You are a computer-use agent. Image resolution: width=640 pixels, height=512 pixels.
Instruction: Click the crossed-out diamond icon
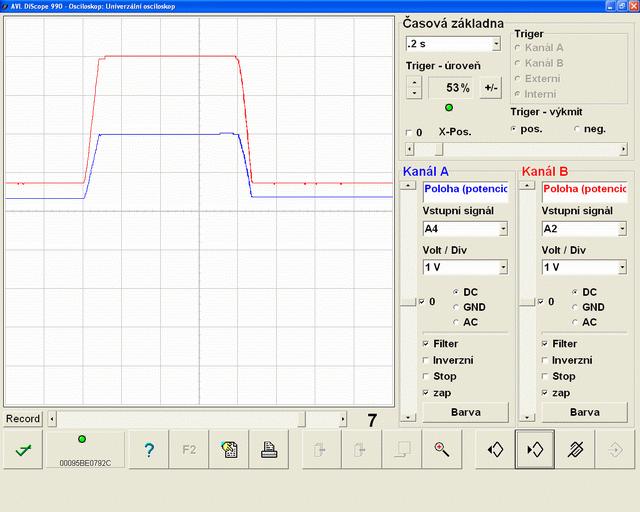point(574,450)
